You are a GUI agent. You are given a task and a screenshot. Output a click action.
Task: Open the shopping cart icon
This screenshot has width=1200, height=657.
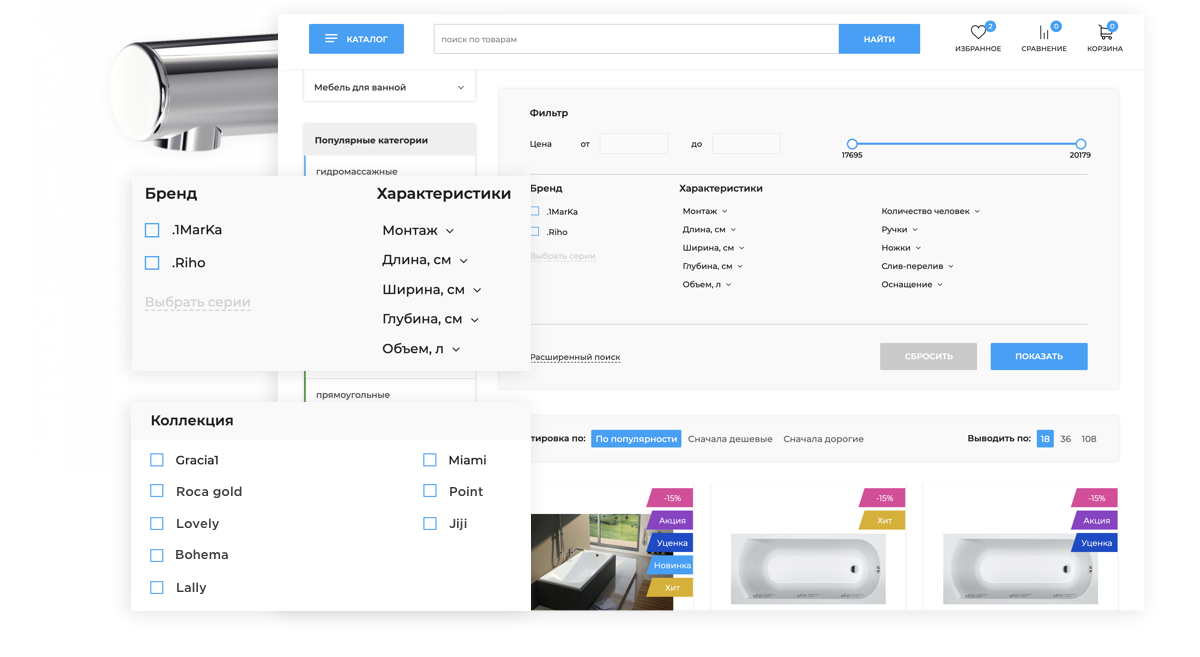1105,33
